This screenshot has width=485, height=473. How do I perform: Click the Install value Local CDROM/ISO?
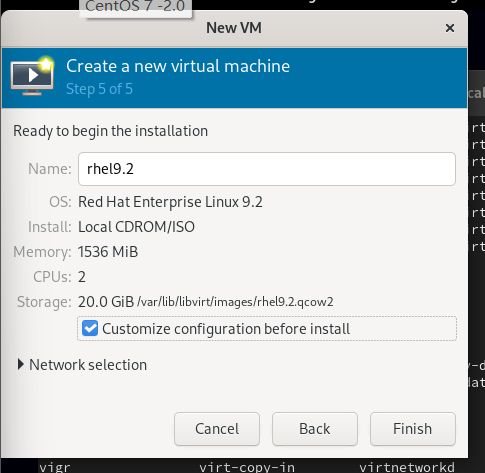(136, 227)
